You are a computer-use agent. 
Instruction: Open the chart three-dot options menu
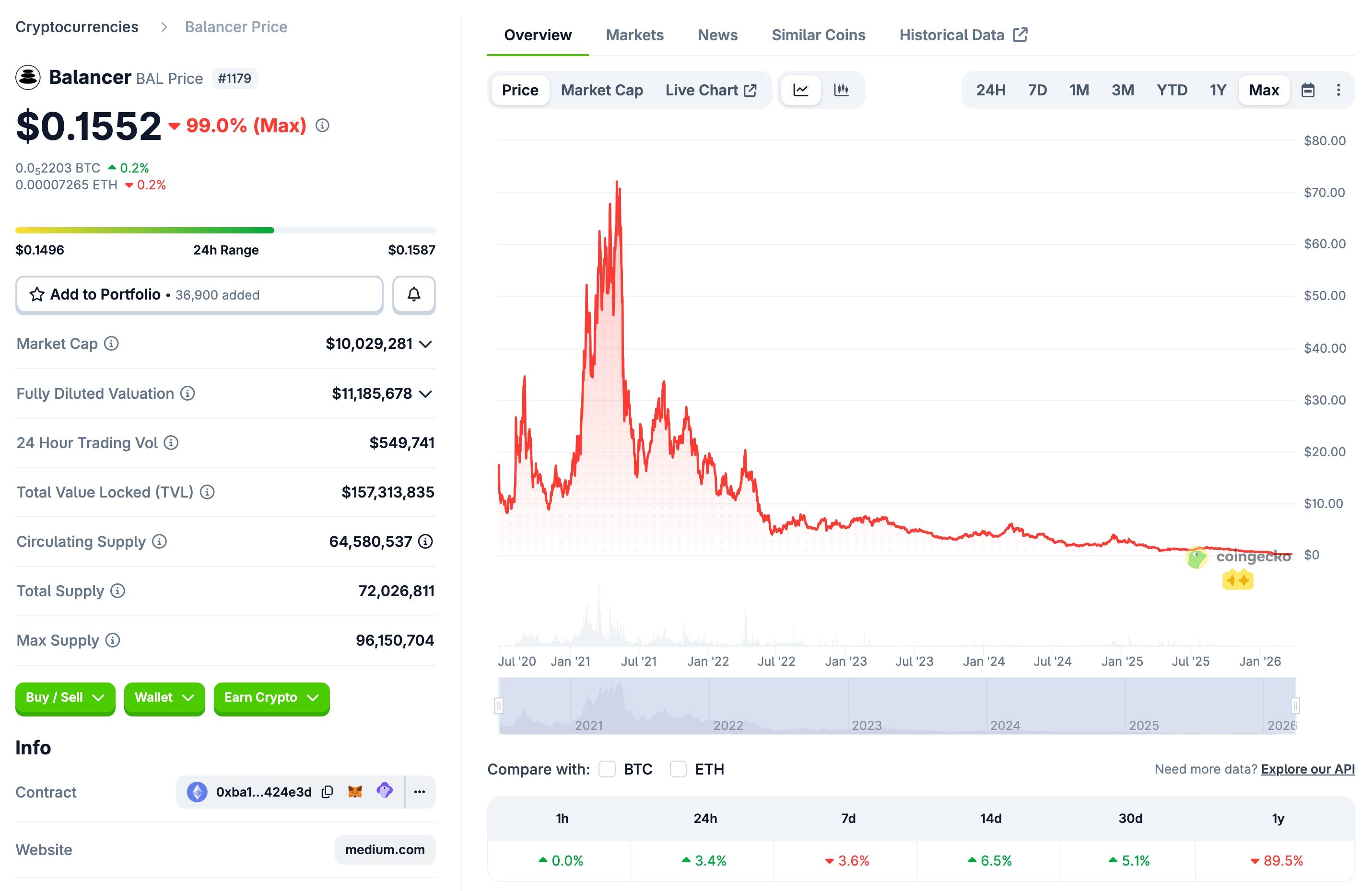pyautogui.click(x=1338, y=91)
